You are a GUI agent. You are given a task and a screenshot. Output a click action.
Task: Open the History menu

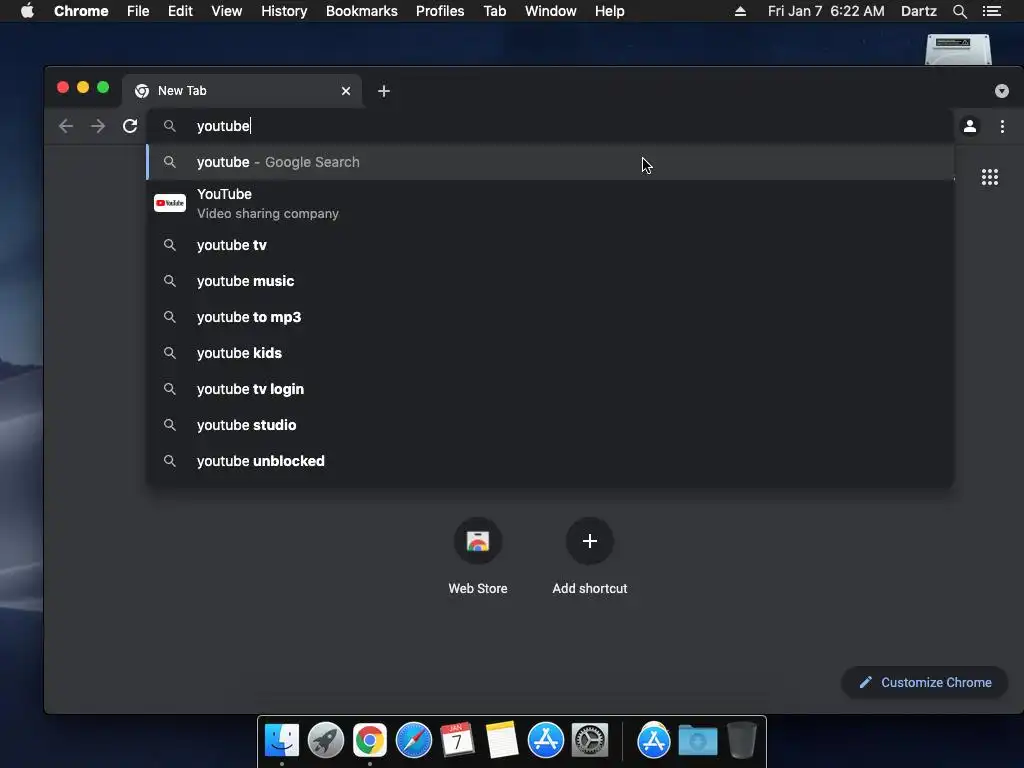284,11
